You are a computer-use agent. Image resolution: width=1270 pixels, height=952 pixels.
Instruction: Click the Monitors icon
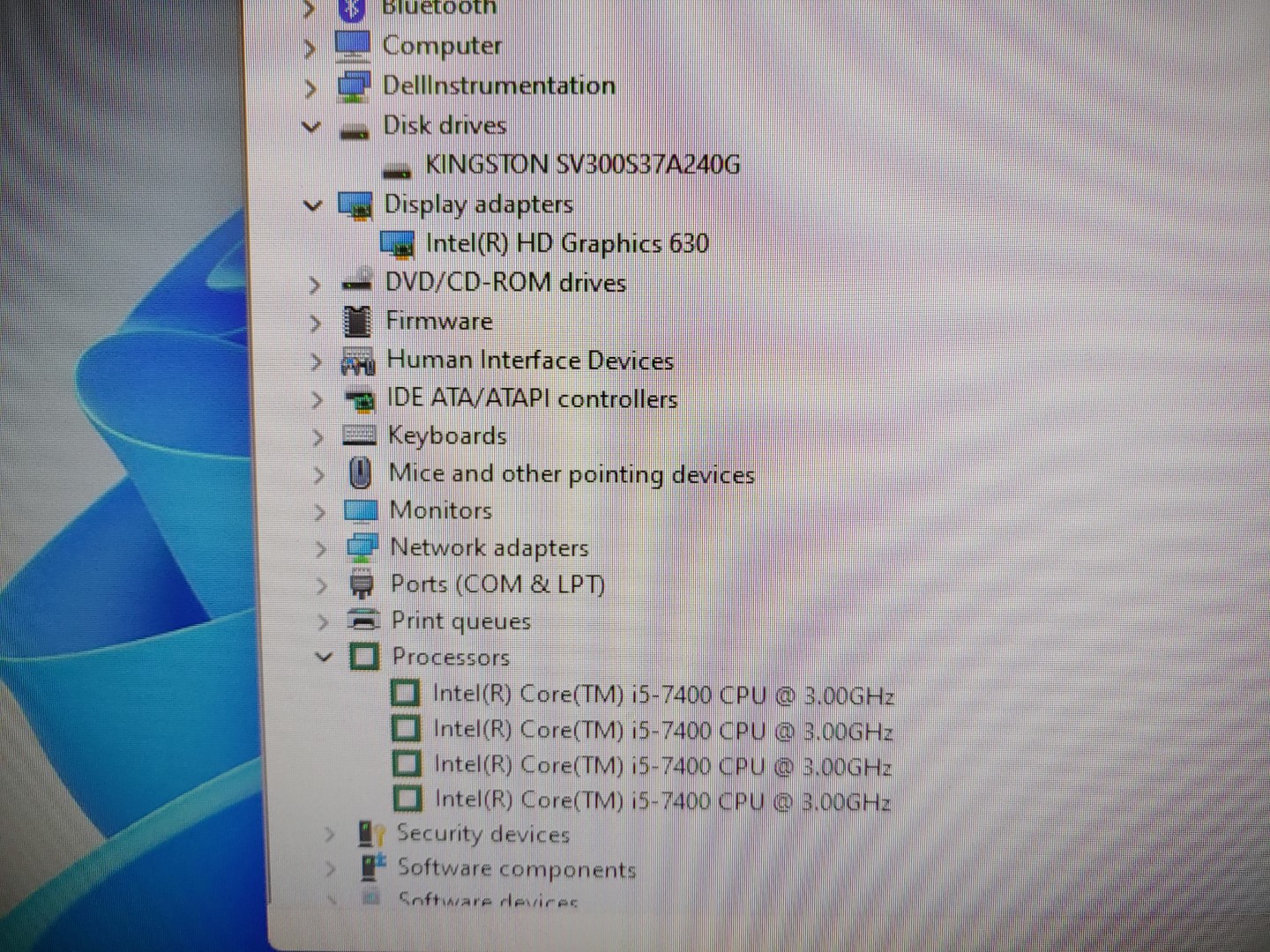(x=361, y=511)
